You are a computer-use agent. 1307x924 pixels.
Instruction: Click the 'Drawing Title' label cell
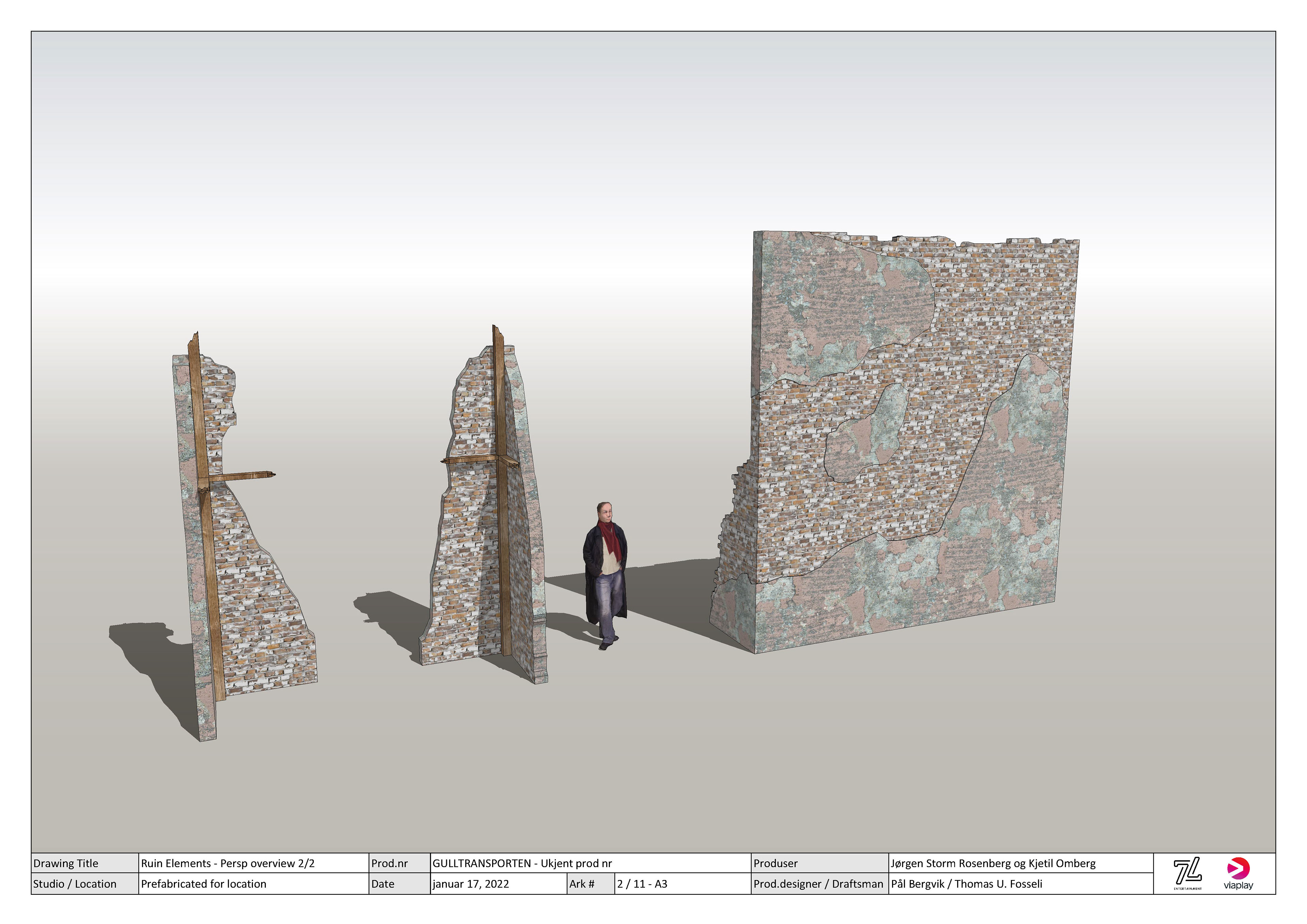[66, 863]
